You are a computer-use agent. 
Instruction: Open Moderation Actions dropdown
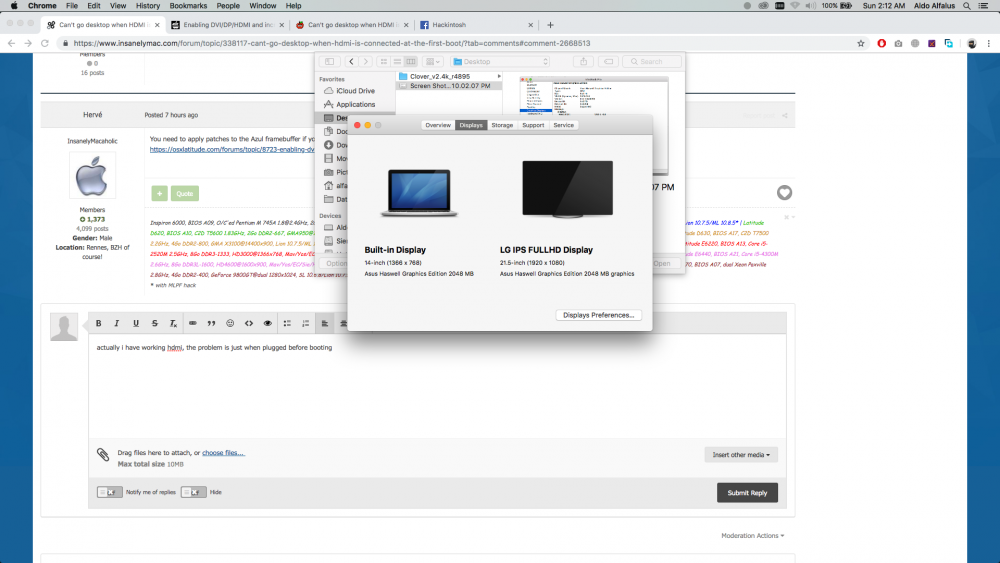[x=753, y=536]
